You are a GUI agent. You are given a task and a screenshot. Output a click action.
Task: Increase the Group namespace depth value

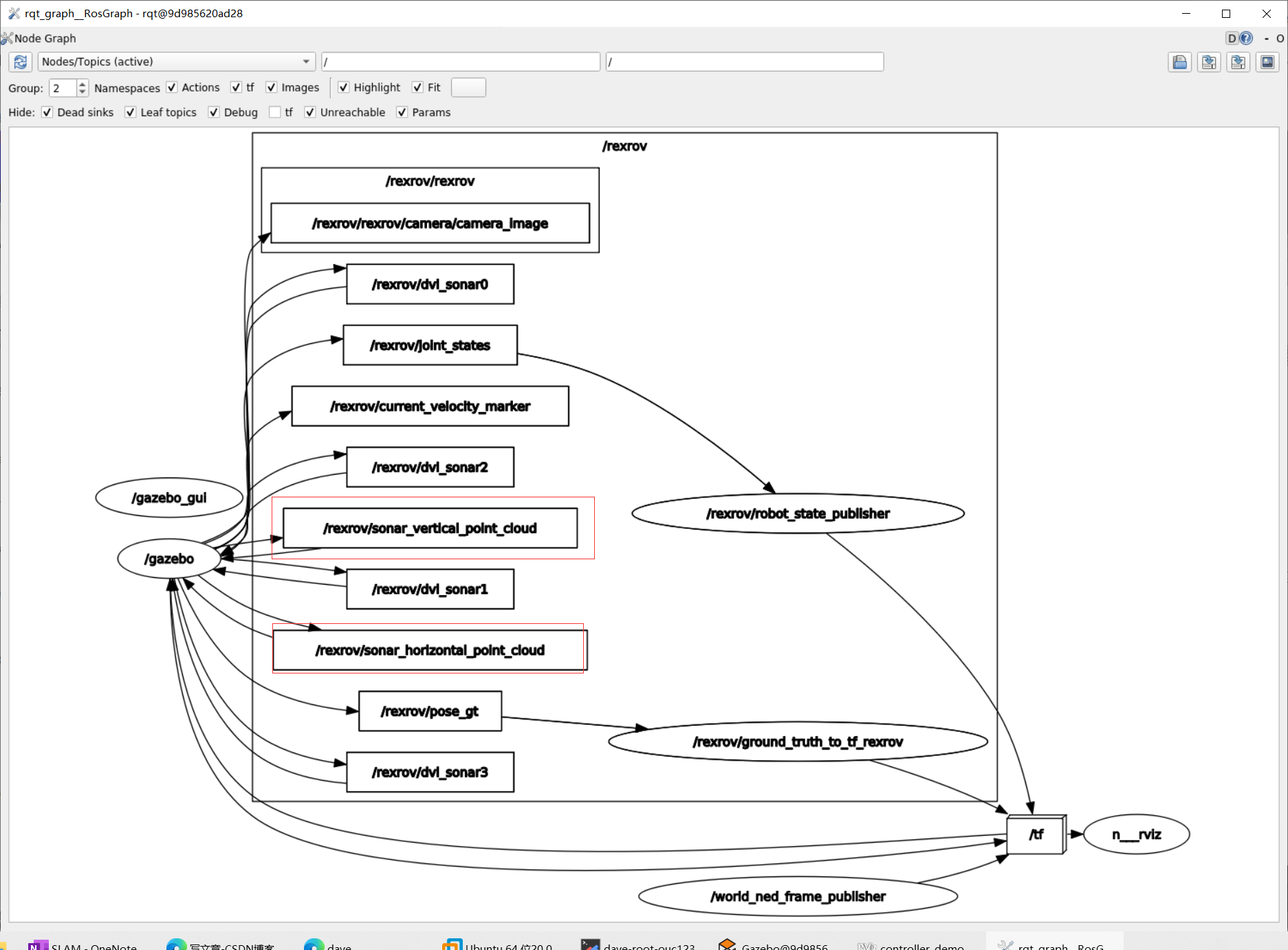[83, 84]
